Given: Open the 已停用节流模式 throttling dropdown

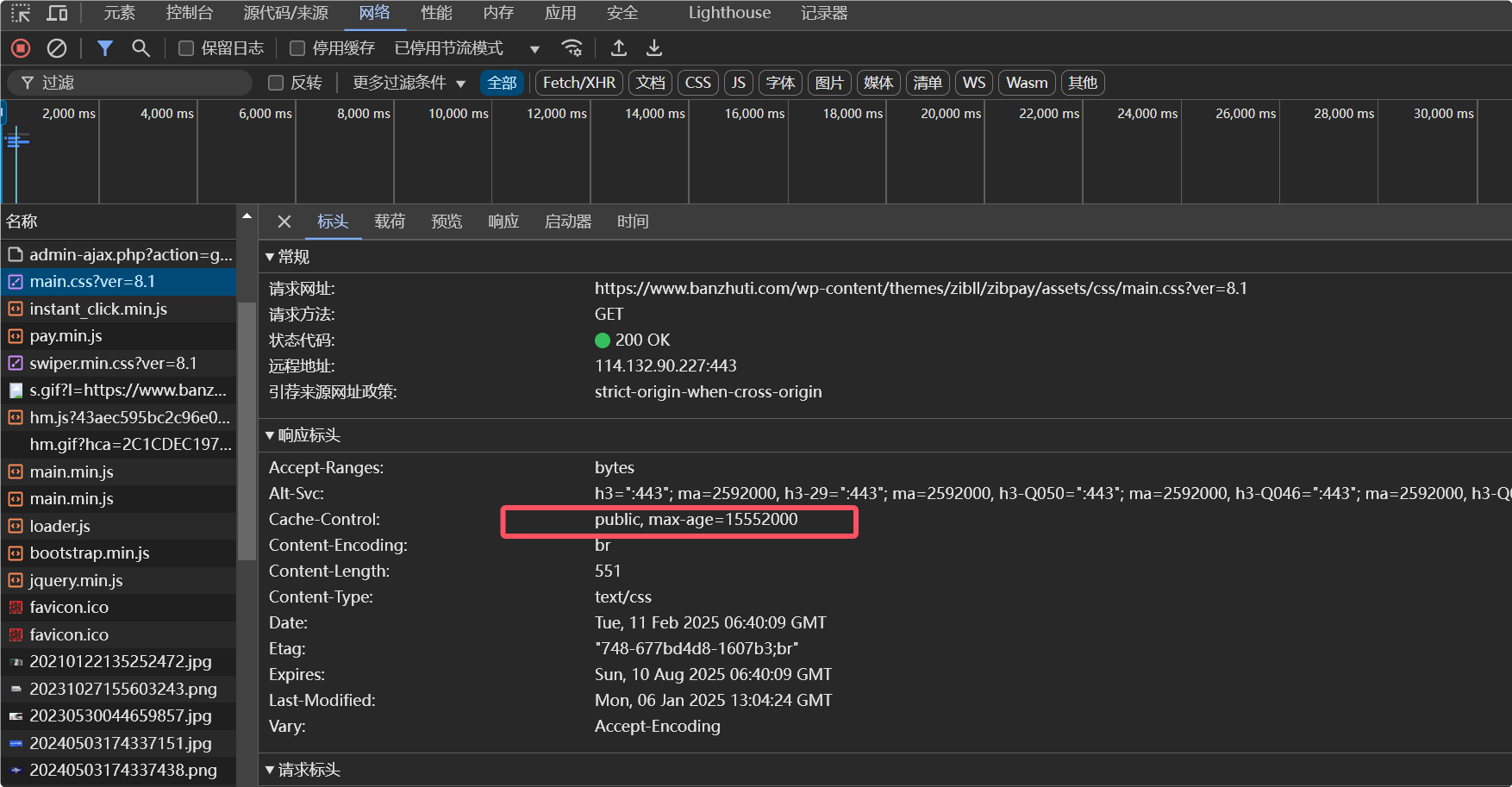Looking at the screenshot, I should (467, 48).
